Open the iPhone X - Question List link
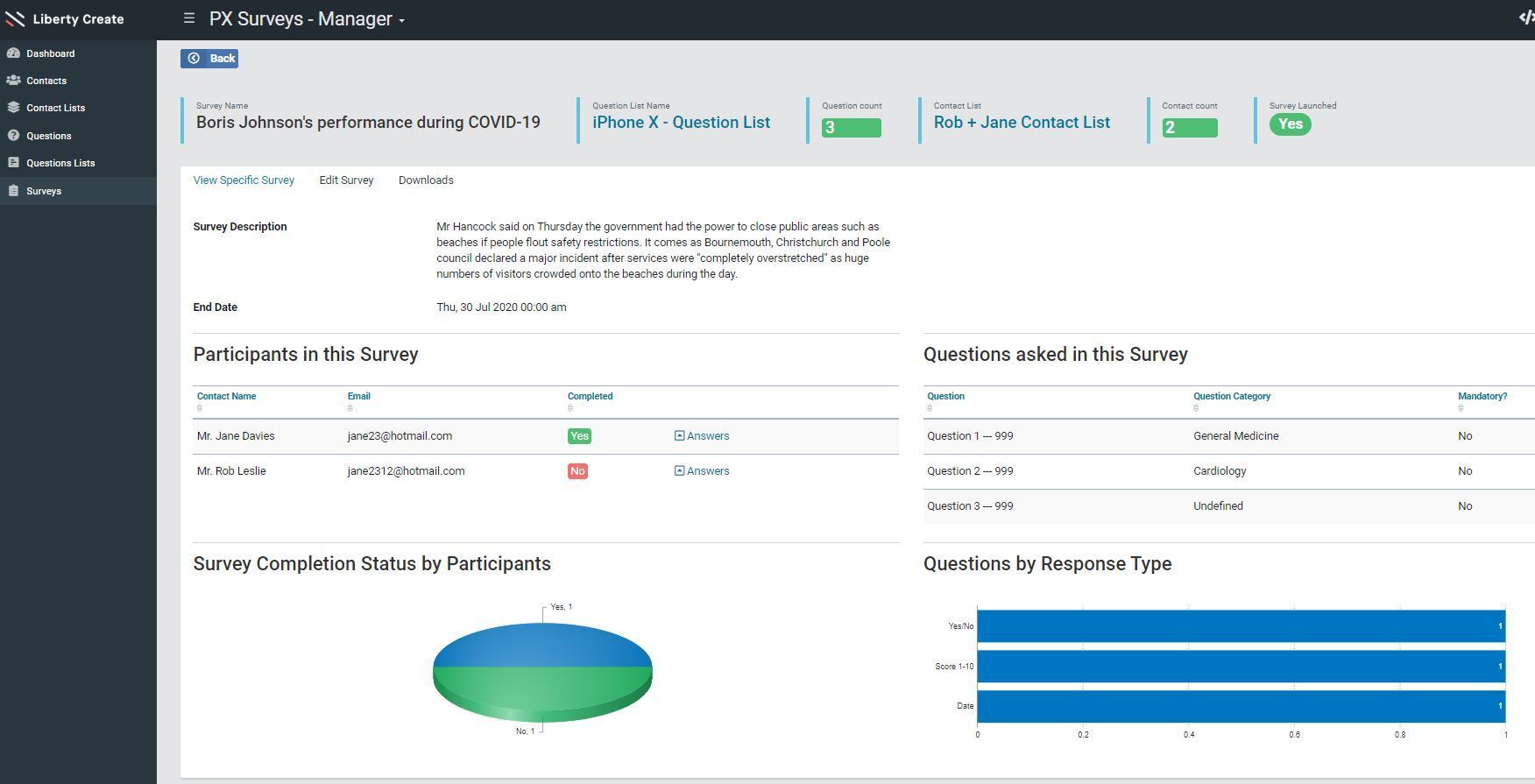Image resolution: width=1535 pixels, height=784 pixels. click(x=681, y=123)
